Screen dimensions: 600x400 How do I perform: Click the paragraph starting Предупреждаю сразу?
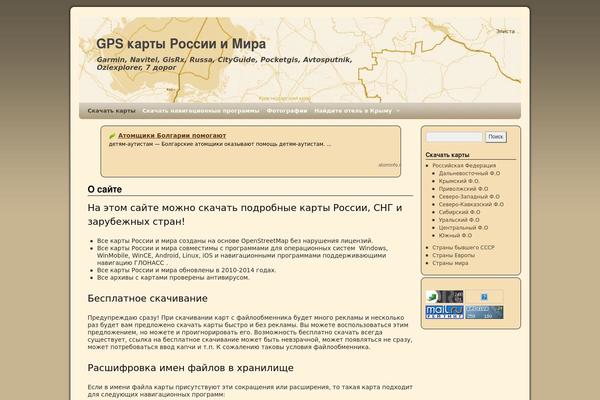(250, 332)
